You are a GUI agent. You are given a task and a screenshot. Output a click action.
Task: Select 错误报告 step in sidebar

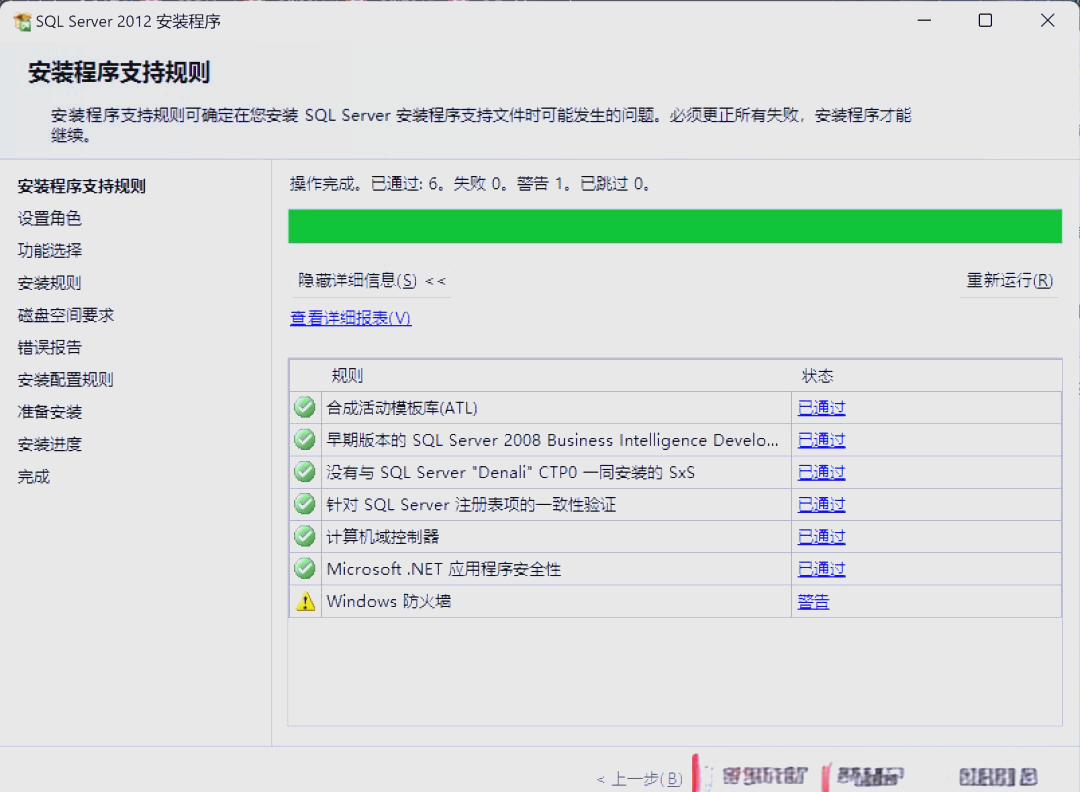(50, 347)
